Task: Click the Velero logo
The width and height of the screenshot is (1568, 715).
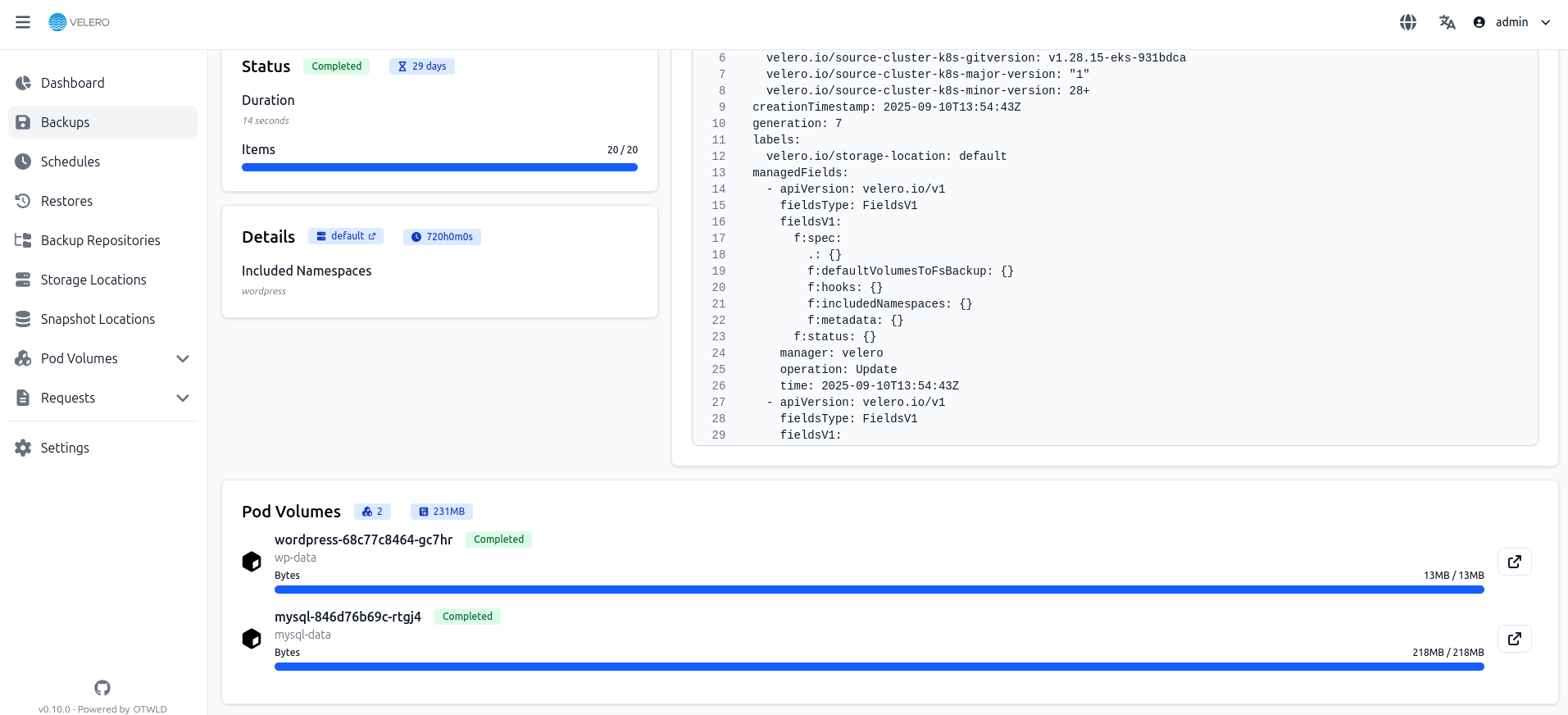Action: [x=80, y=22]
